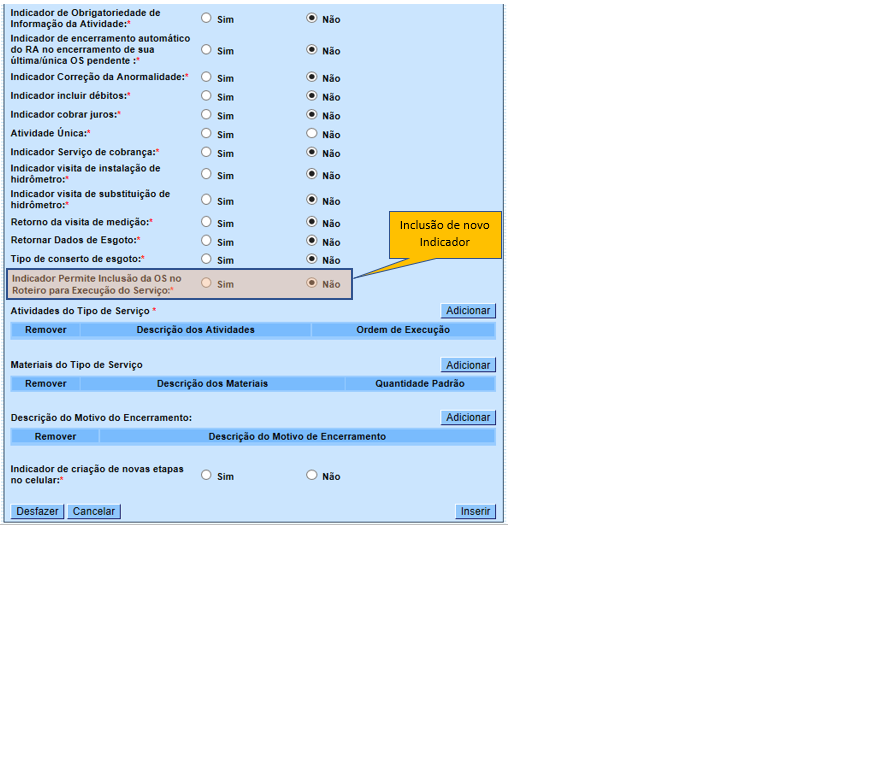This screenshot has height=769, width=882.
Task: Select Sim for Indicador Correção da Anormalidade
Action: (x=206, y=77)
